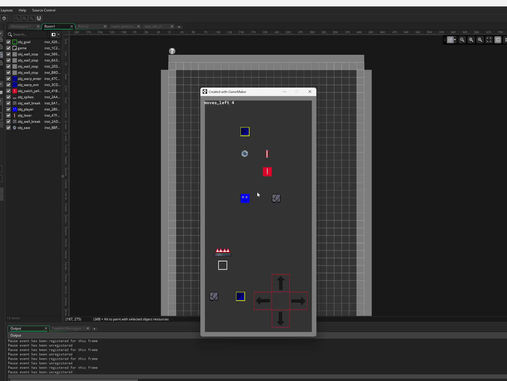Click the right arrow on the game d-pad

(x=298, y=301)
